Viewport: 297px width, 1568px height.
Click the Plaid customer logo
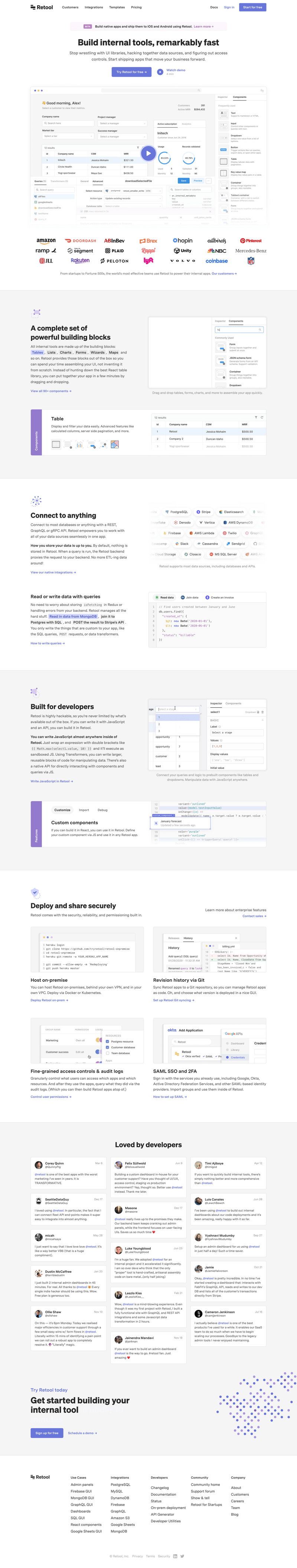[114, 251]
